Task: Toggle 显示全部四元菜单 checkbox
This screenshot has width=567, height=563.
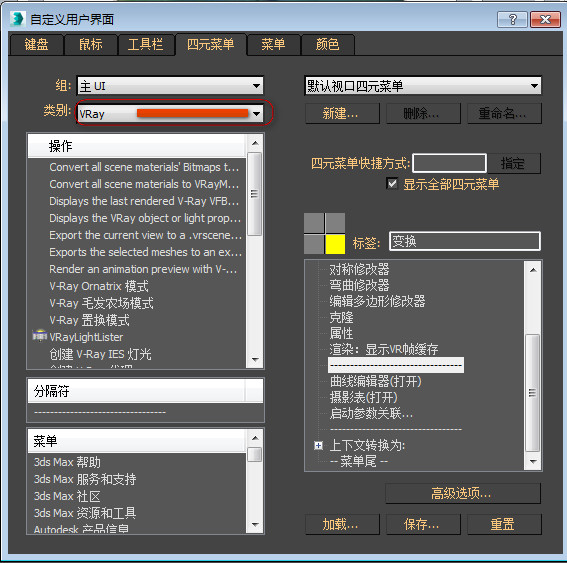Action: click(392, 184)
